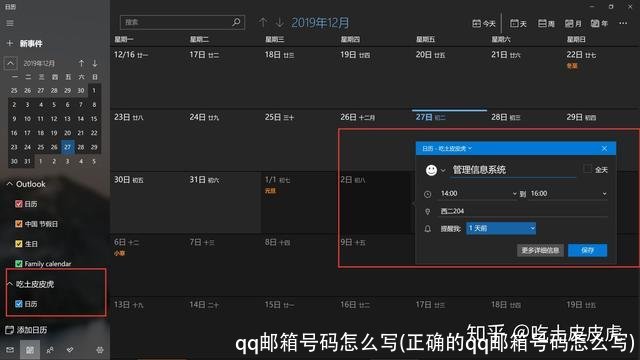Click the search magnifier icon
640x360 pixels.
[x=236, y=22]
